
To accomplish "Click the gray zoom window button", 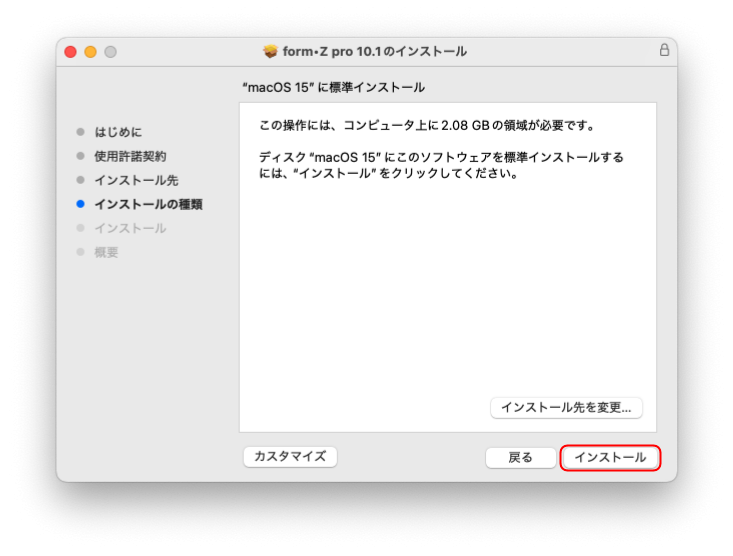I will [x=110, y=51].
